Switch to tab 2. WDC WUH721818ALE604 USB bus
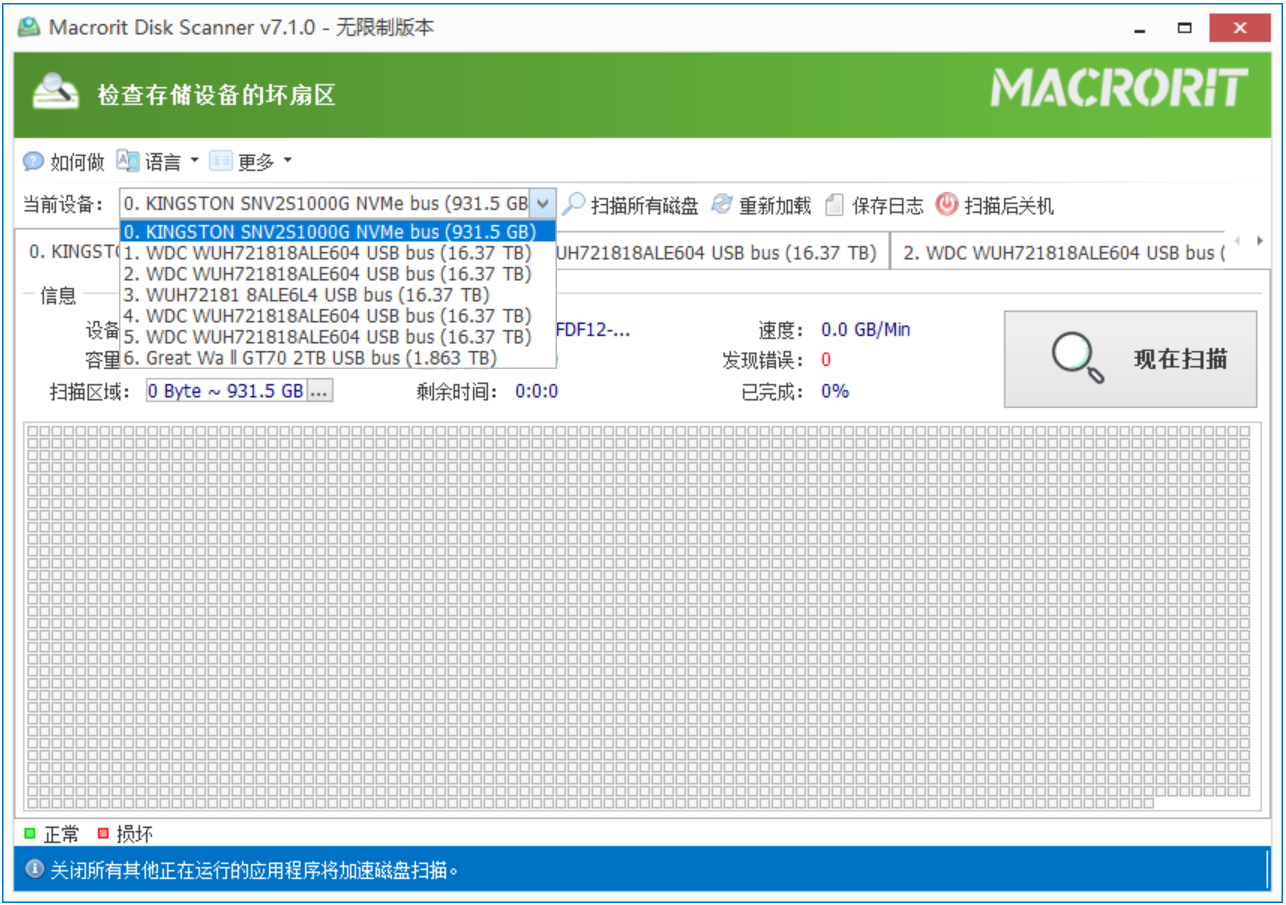 1059,253
